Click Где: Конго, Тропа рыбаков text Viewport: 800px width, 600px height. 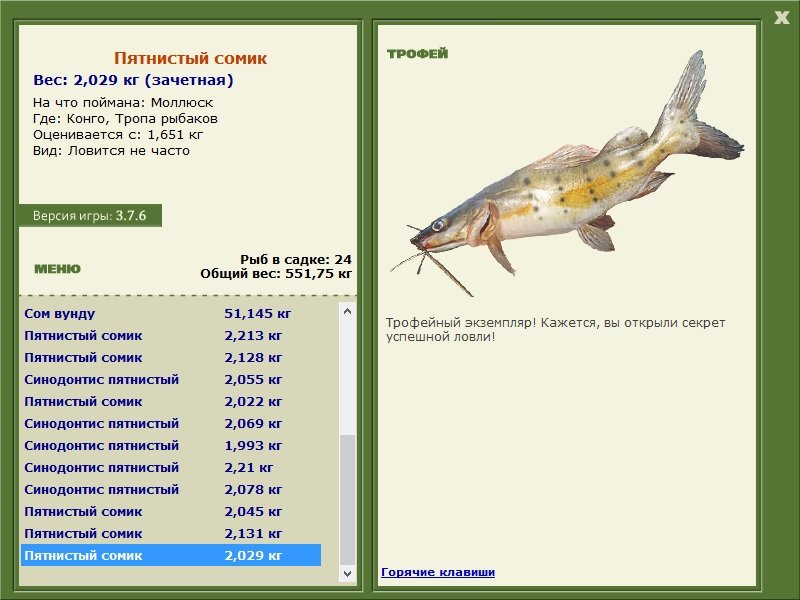(x=125, y=119)
